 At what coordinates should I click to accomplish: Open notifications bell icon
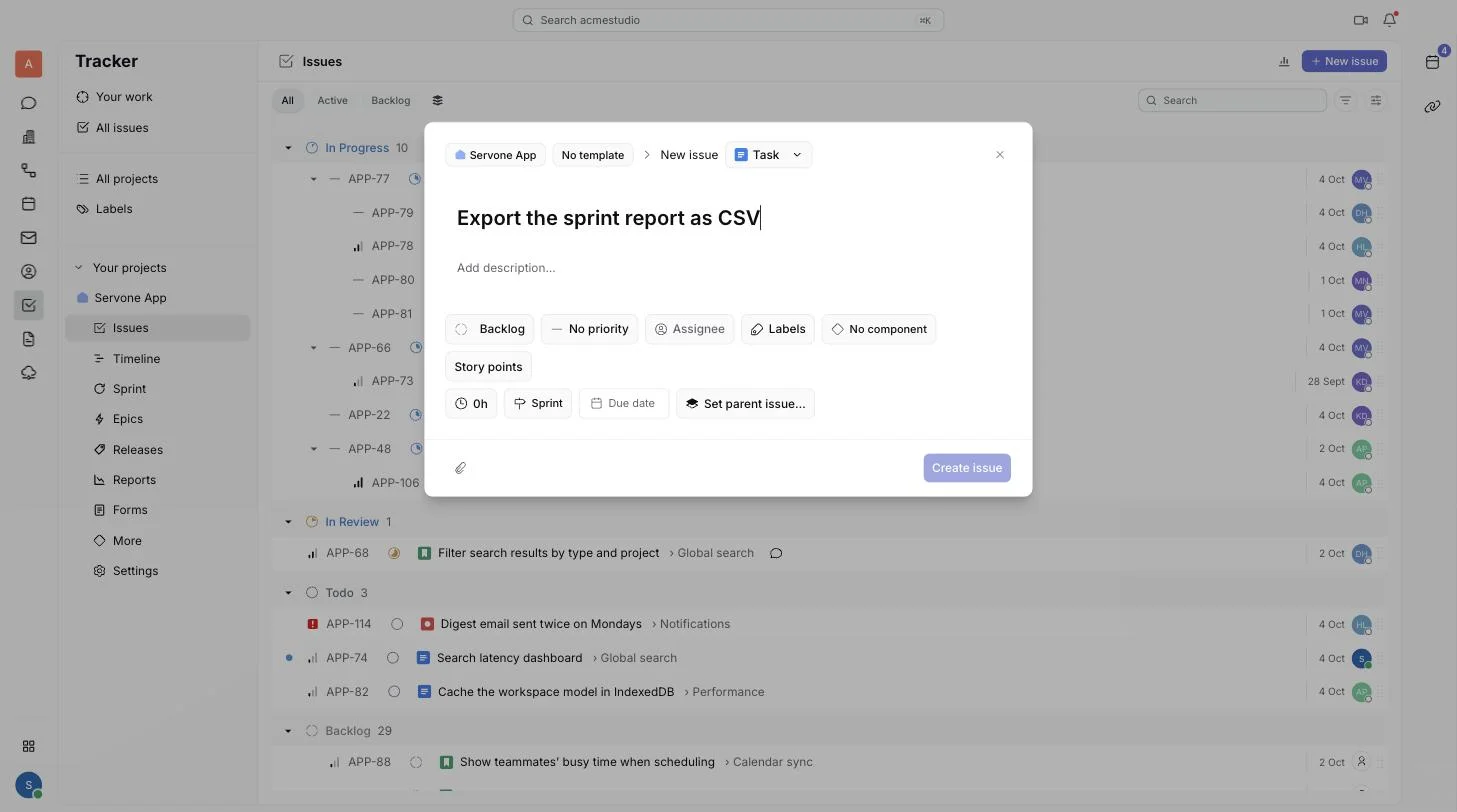(x=1390, y=20)
